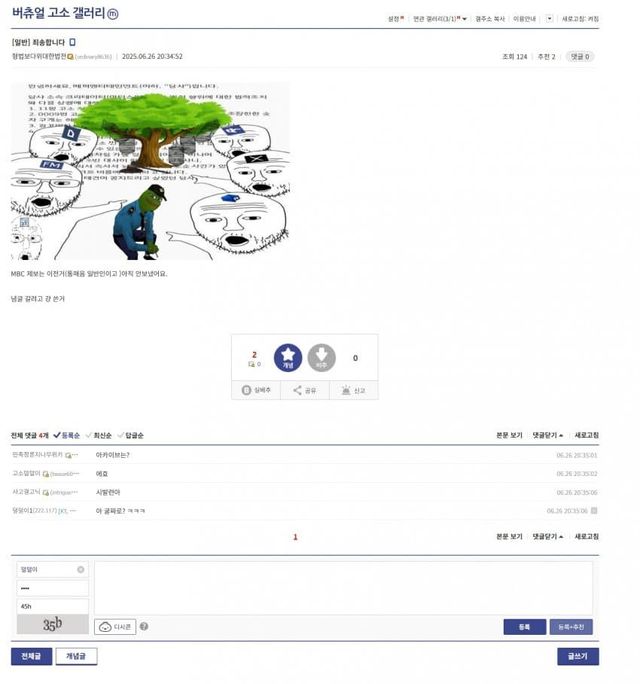
Task: Click the minor gallery ⓜ badge icon
Action: click(113, 14)
